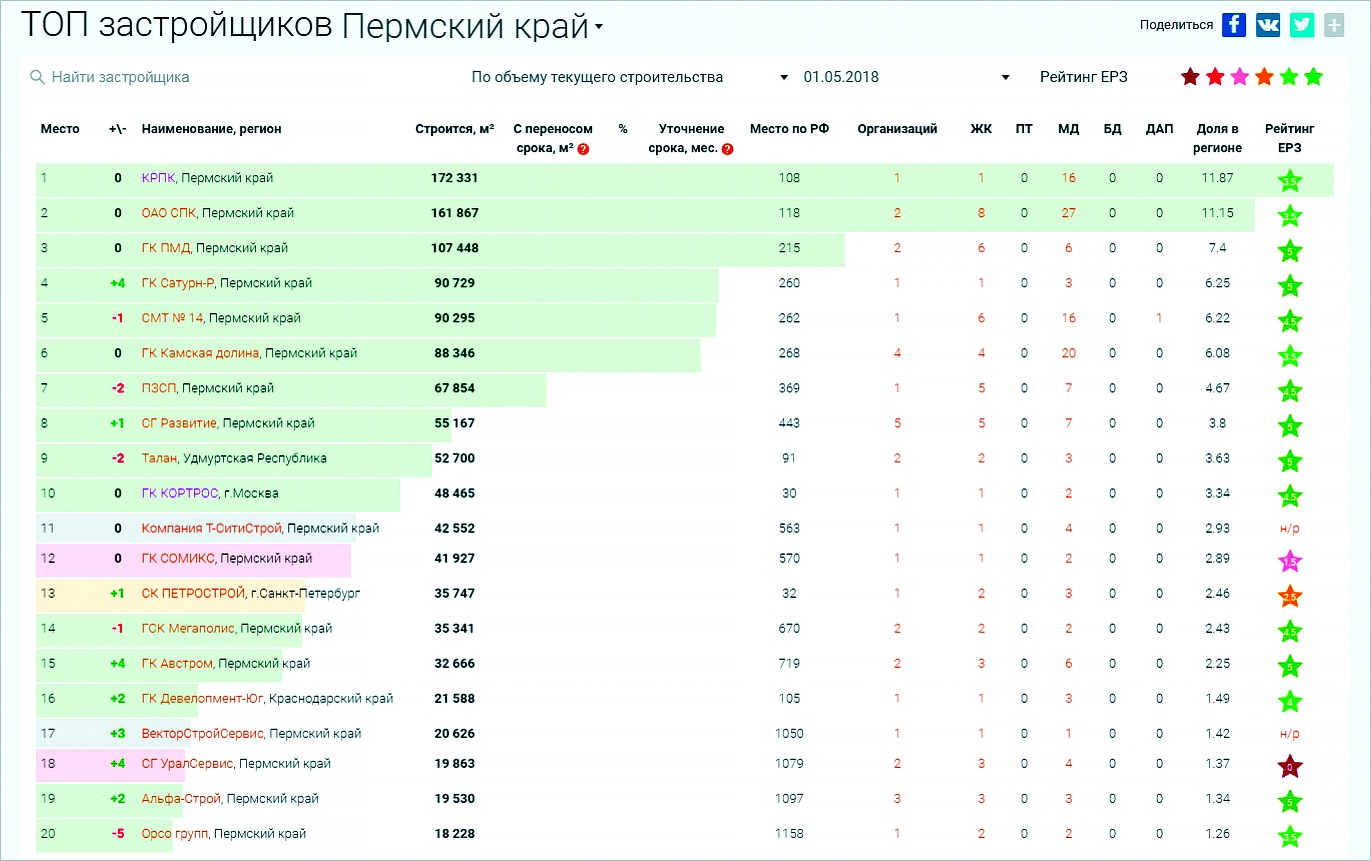
Task: Click the rating star in ГК КОРТРОС row
Action: click(1290, 496)
